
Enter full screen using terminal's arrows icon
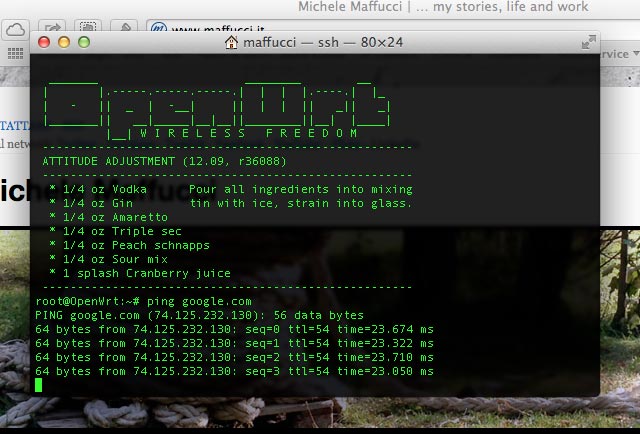[x=588, y=43]
